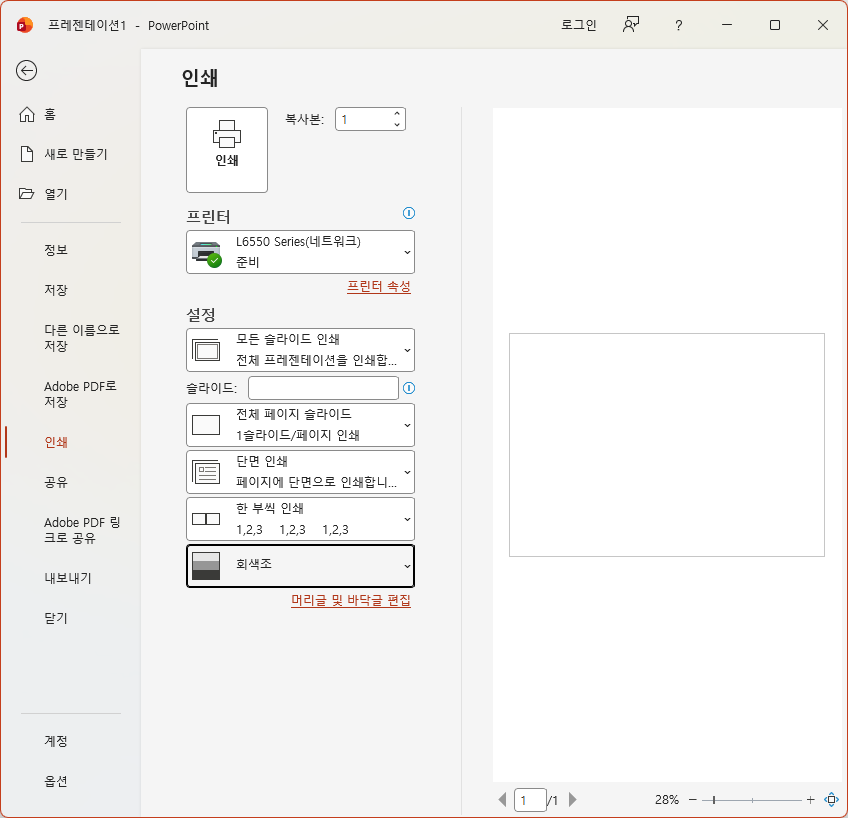Click the printer info icon beside 프린터

point(409,213)
